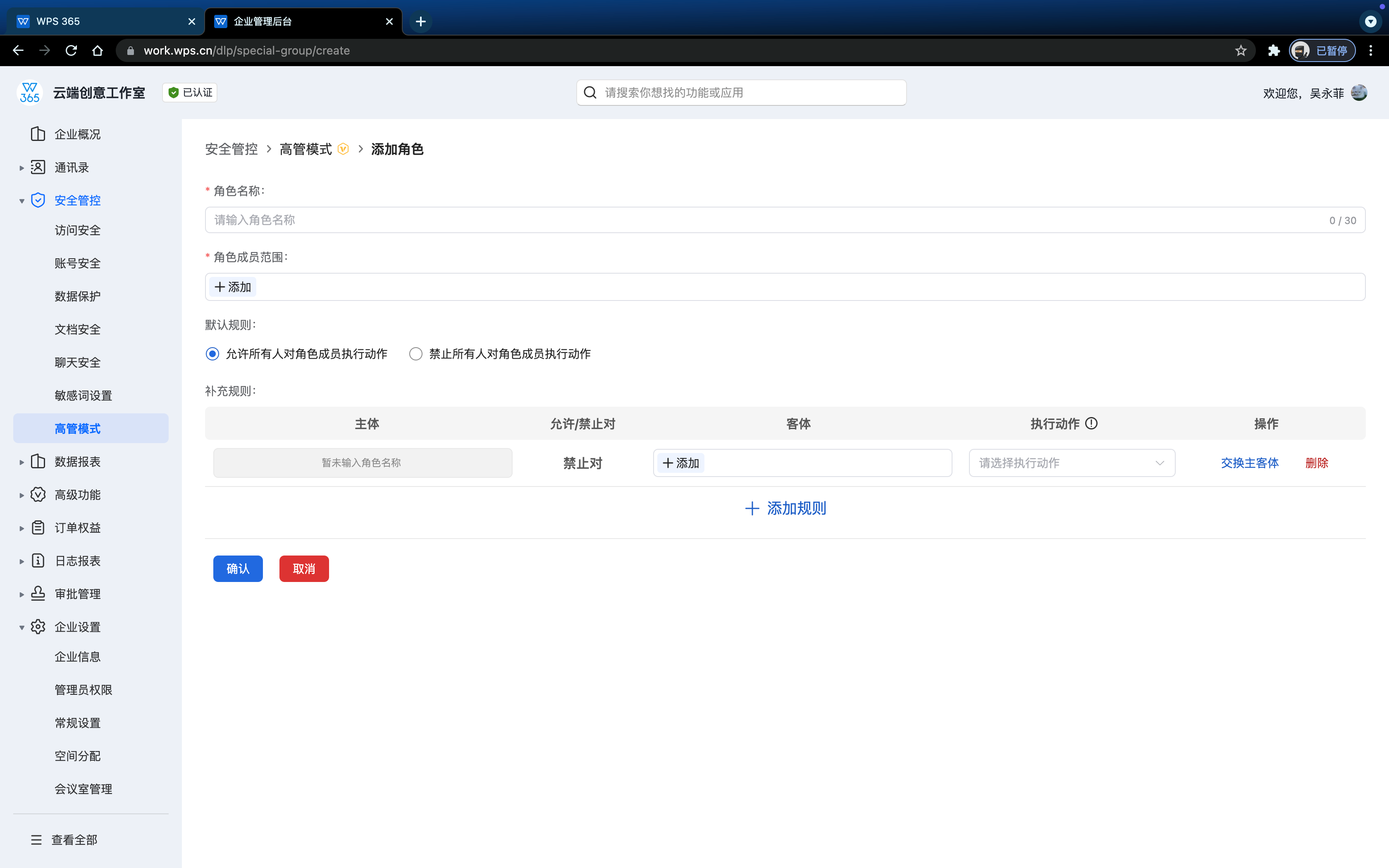Click the browser forward arrow
Image resolution: width=1389 pixels, height=868 pixels.
(x=44, y=50)
